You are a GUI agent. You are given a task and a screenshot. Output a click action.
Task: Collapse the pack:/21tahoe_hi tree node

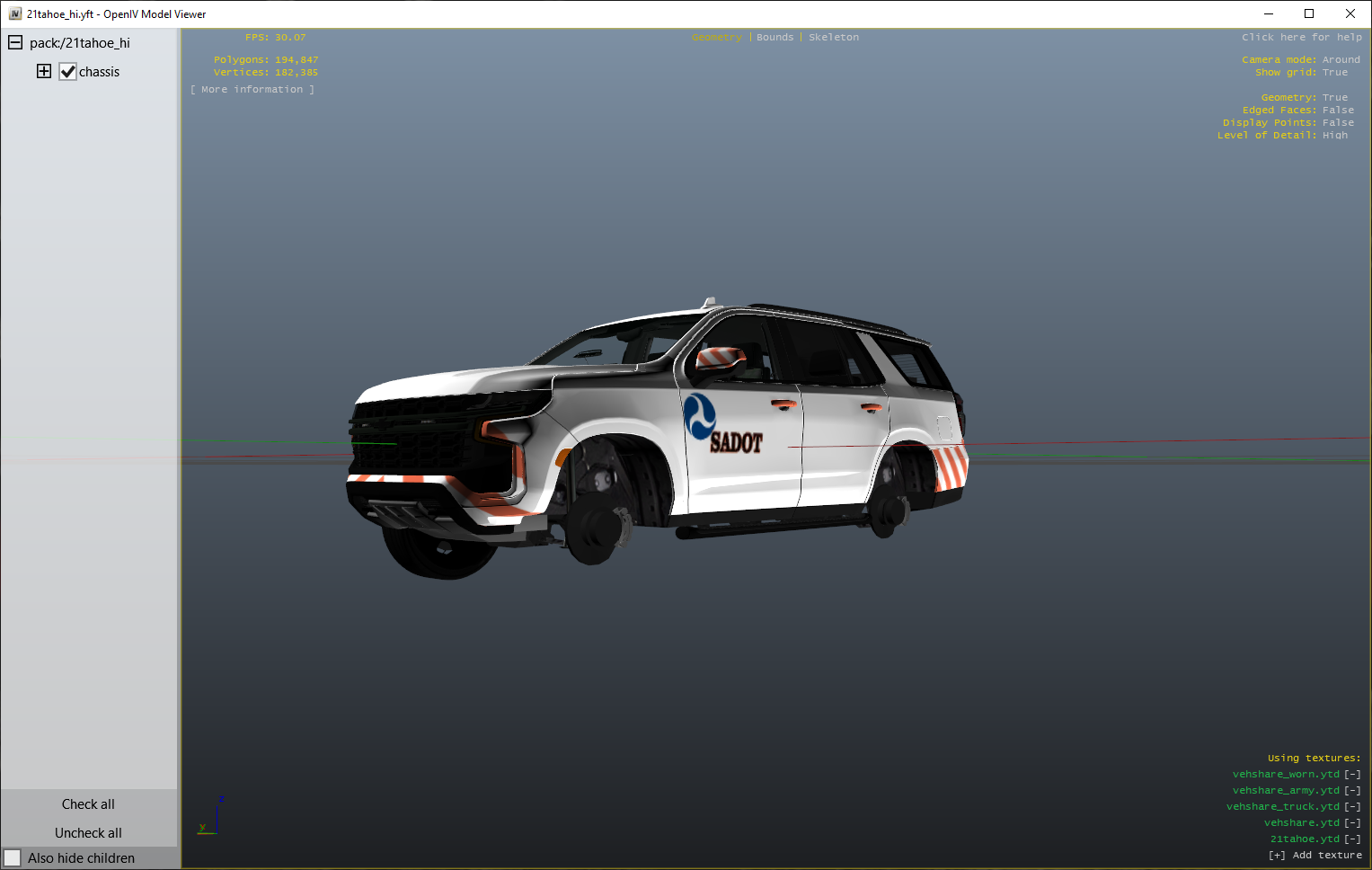tap(15, 42)
